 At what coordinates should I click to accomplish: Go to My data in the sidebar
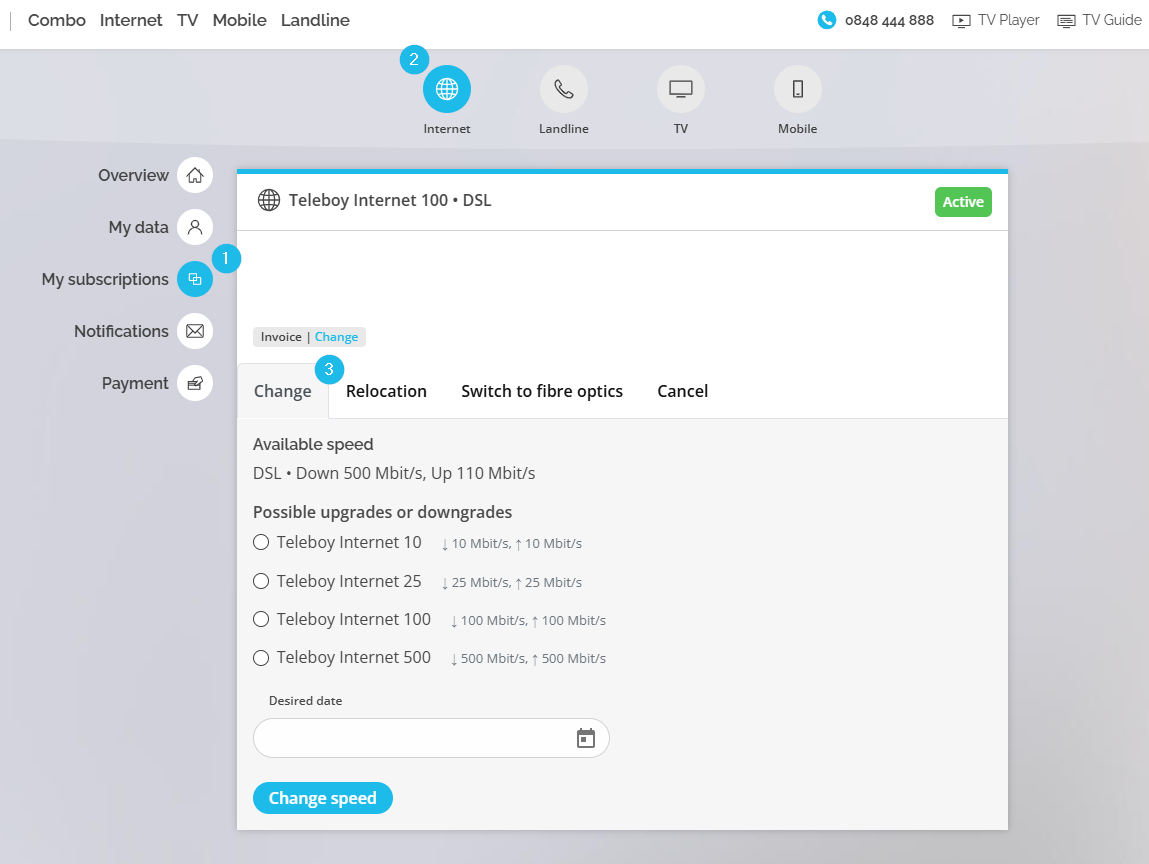pos(138,227)
